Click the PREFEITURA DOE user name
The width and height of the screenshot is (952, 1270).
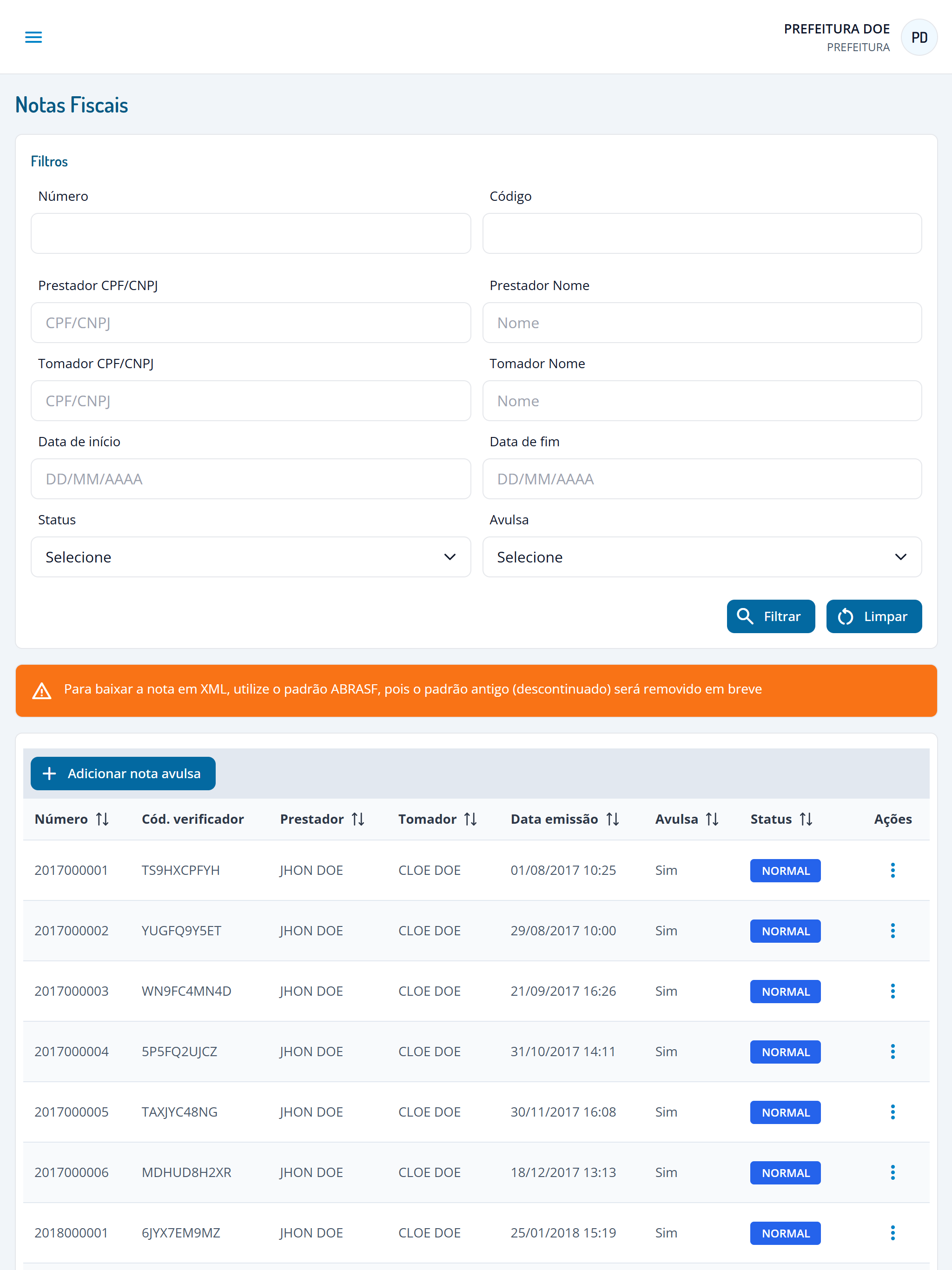pos(837,29)
